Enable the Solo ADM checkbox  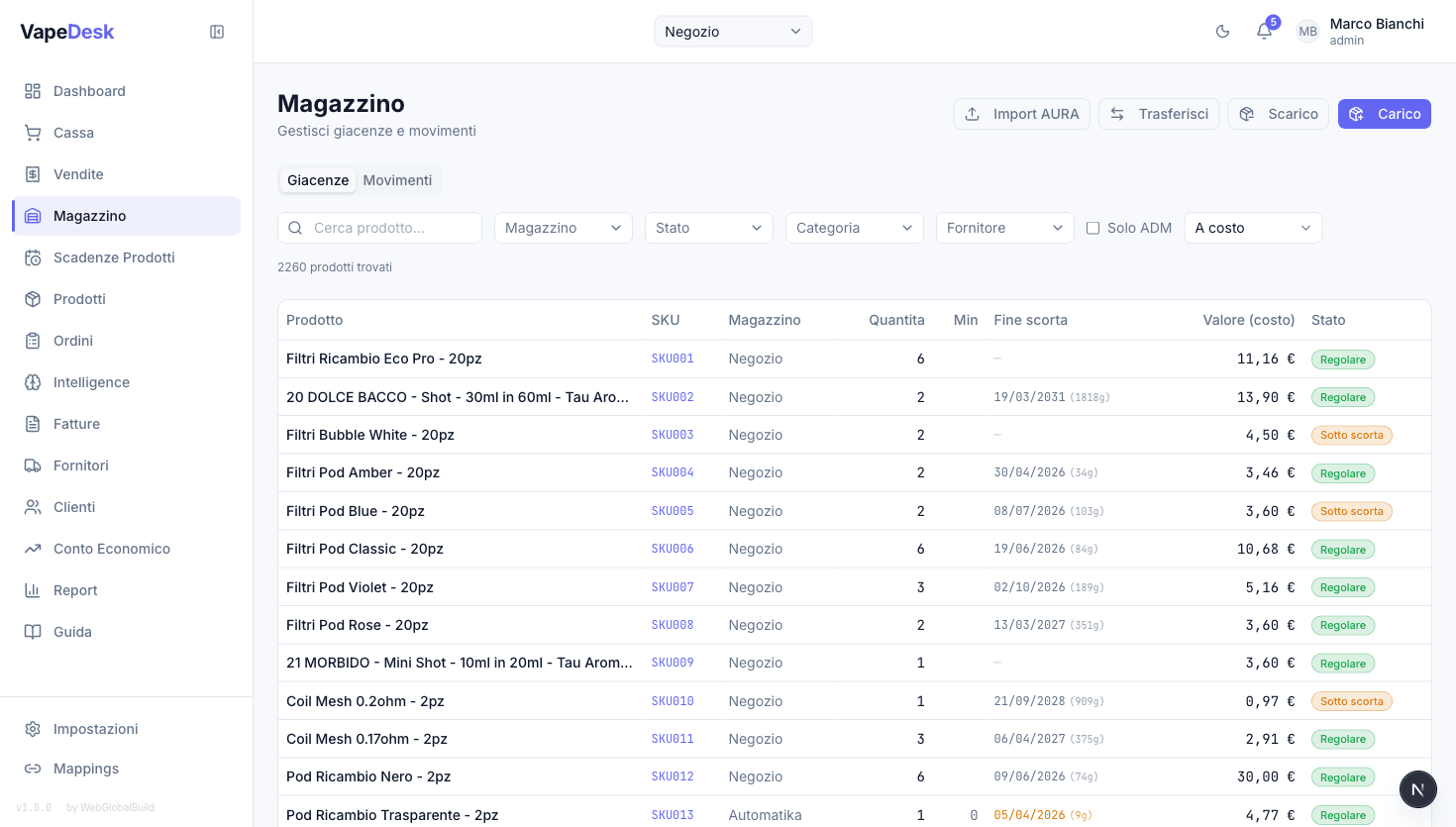pos(1092,228)
